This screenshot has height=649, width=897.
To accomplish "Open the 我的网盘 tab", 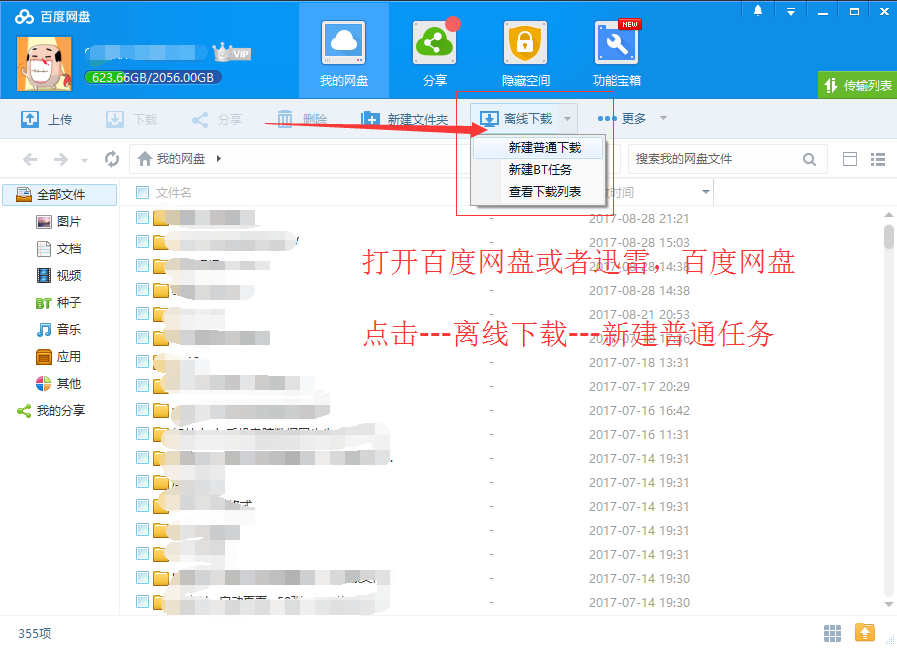I will [344, 52].
